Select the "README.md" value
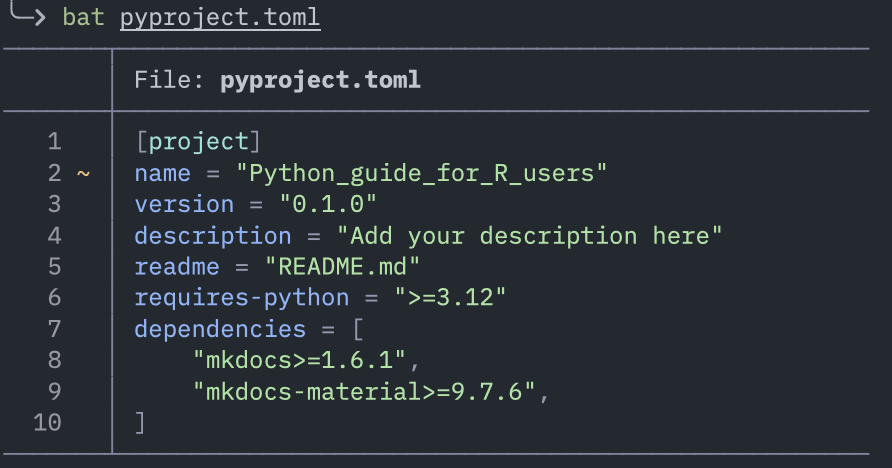 click(x=342, y=267)
